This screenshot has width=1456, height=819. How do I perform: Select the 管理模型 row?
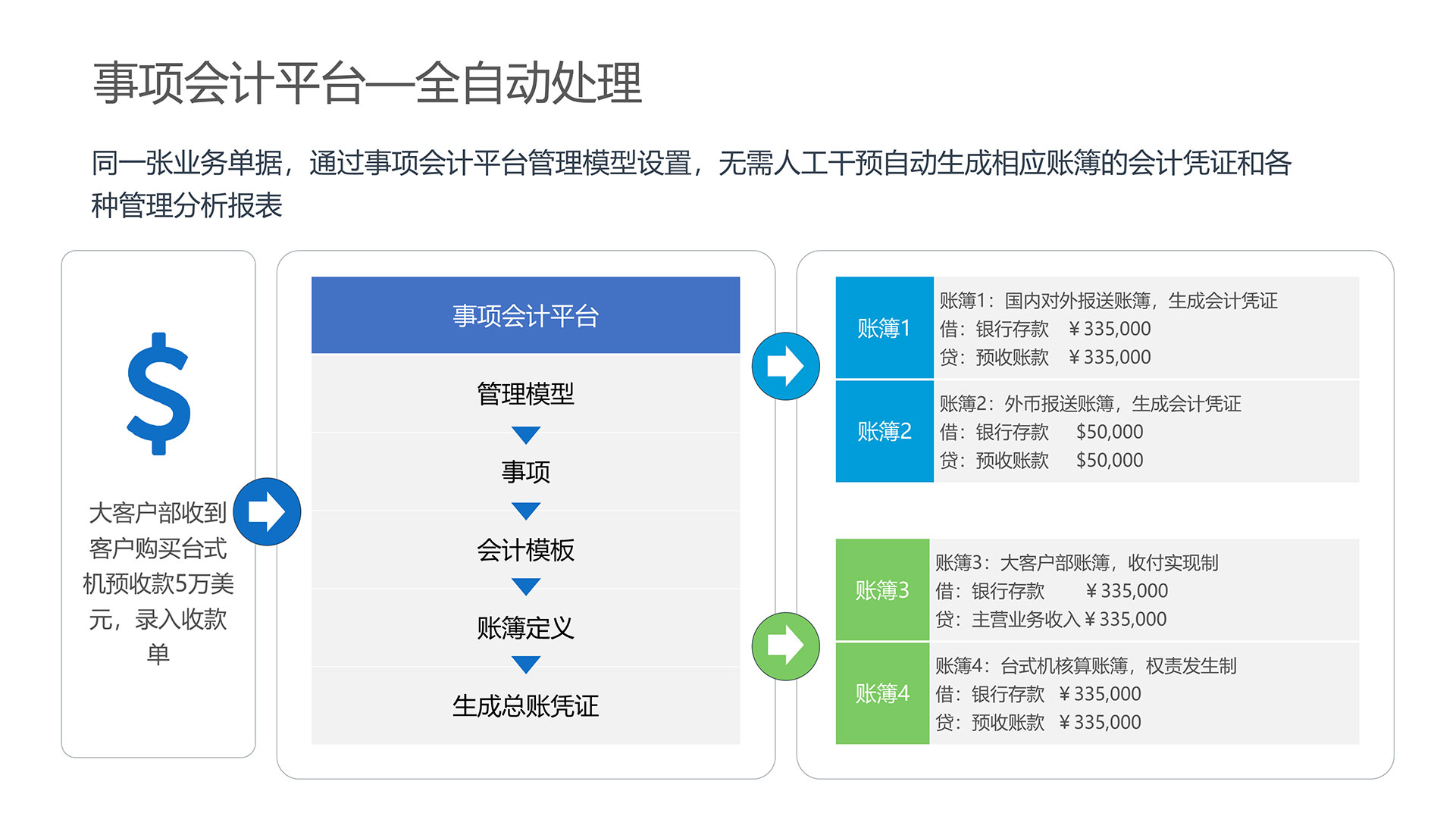click(x=525, y=393)
